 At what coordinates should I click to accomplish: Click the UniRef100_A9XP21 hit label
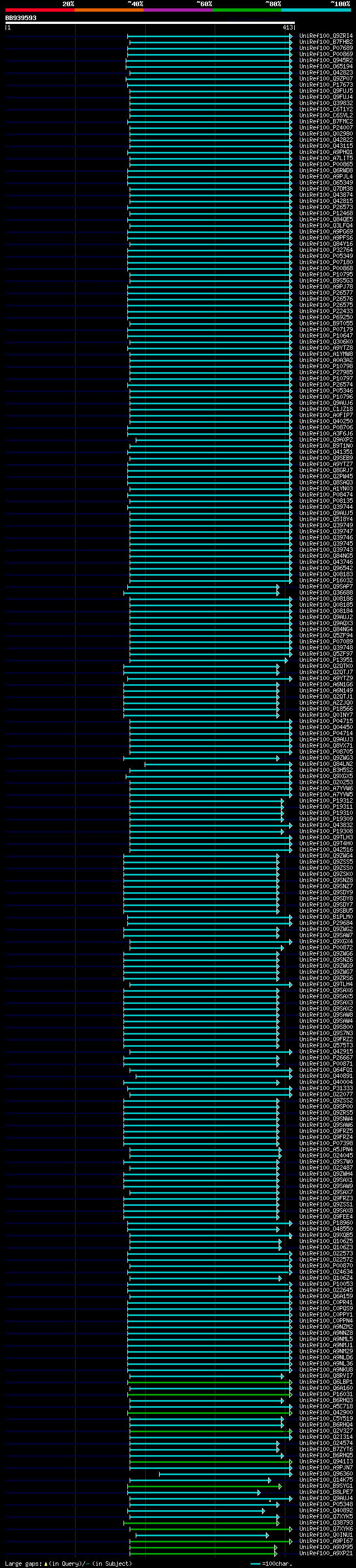[326, 1554]
